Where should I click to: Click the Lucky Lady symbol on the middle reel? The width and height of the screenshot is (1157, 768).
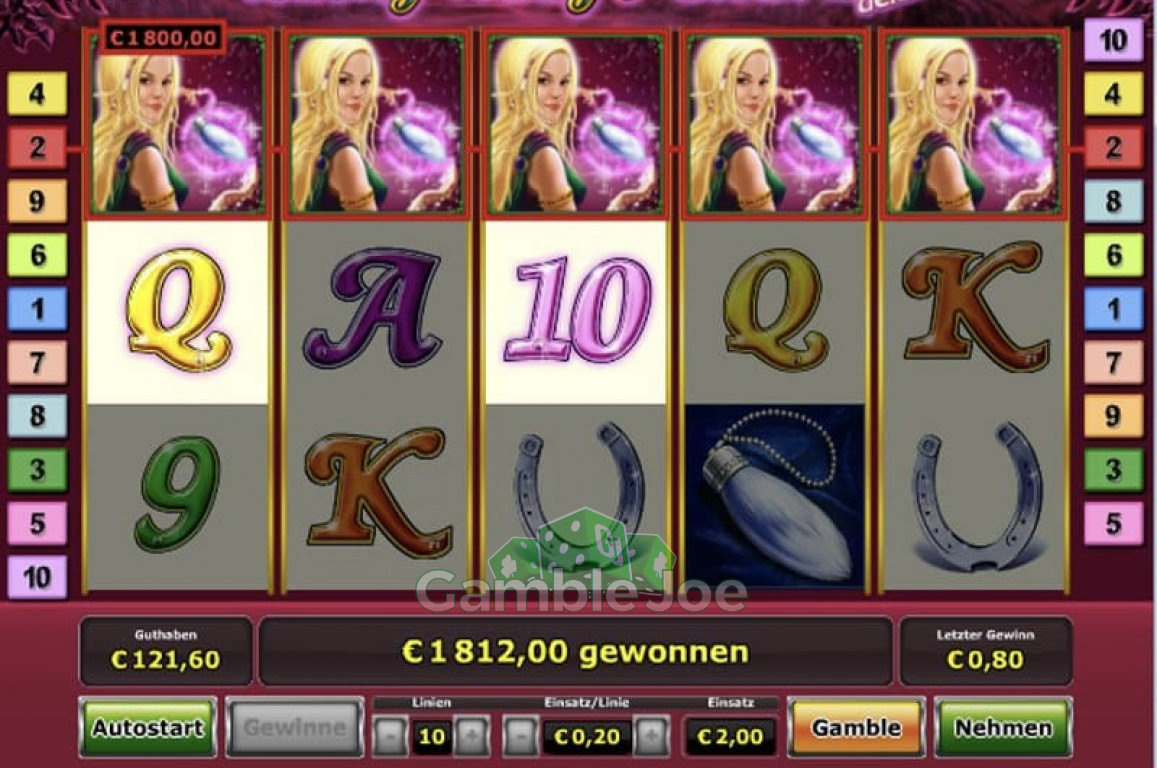point(576,125)
